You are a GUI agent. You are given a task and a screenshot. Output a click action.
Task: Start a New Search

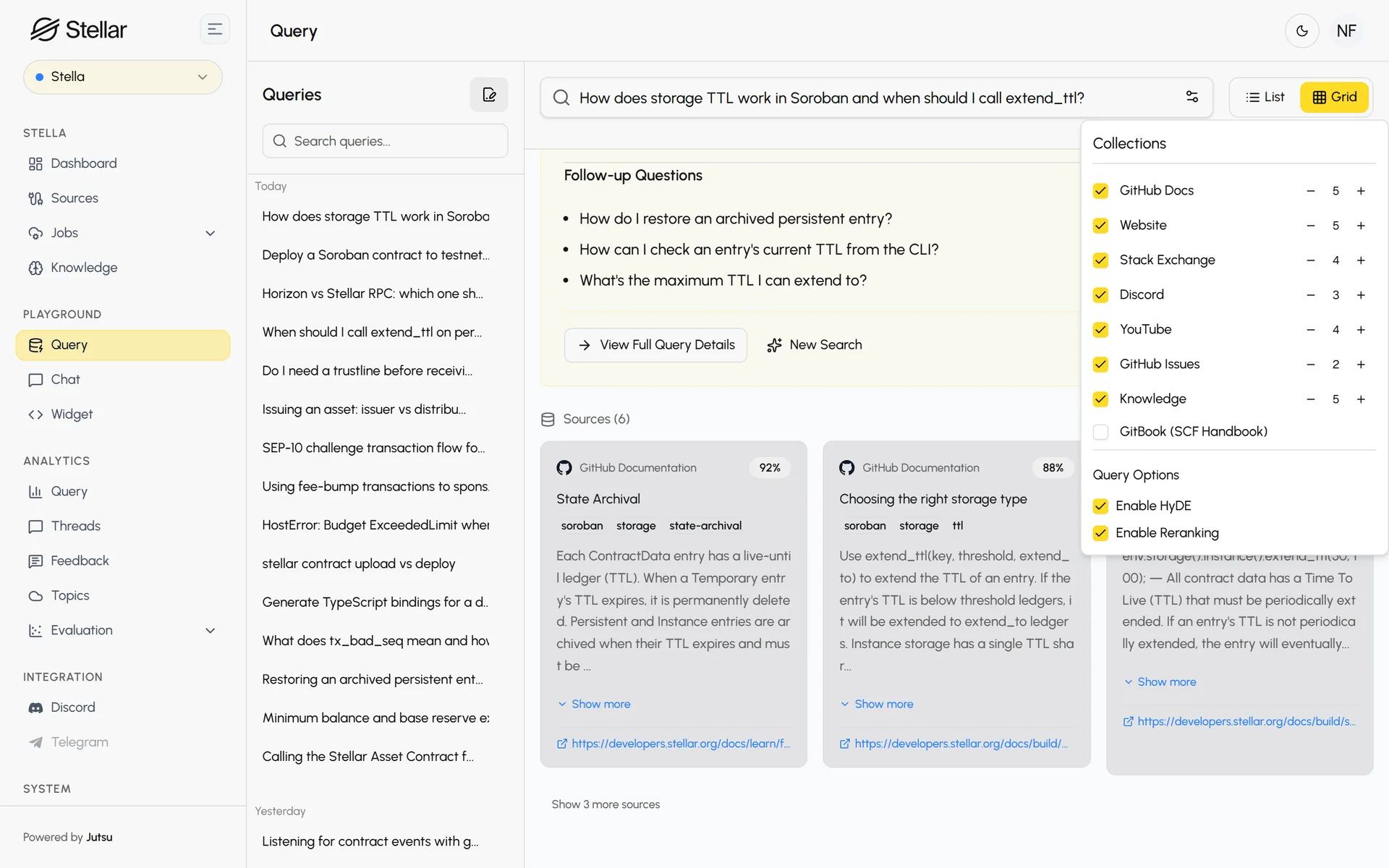[x=815, y=345]
